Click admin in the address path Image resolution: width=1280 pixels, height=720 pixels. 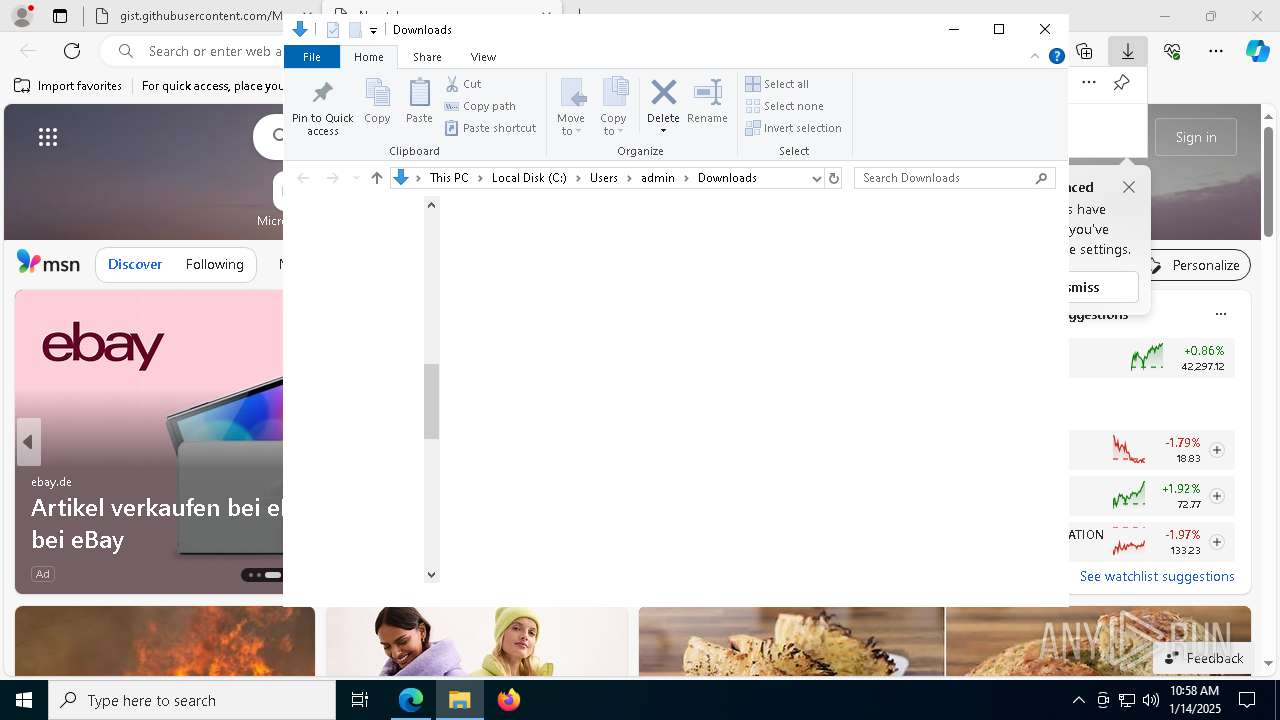(658, 178)
